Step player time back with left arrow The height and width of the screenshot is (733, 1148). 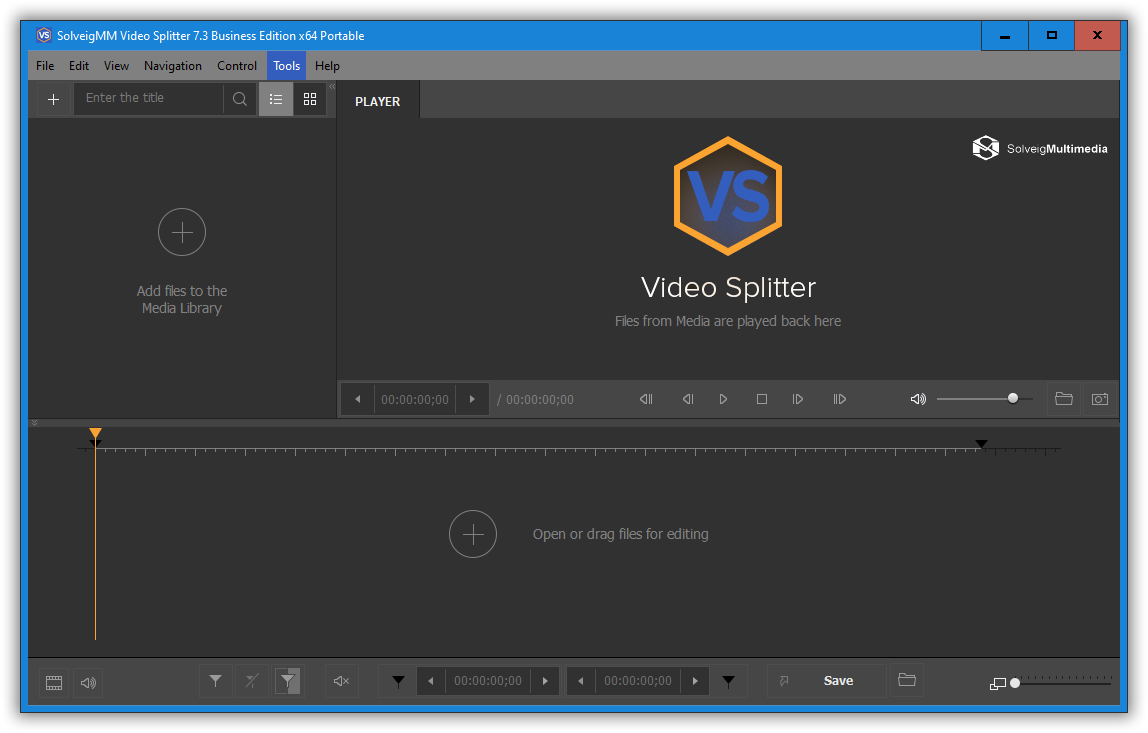point(358,399)
